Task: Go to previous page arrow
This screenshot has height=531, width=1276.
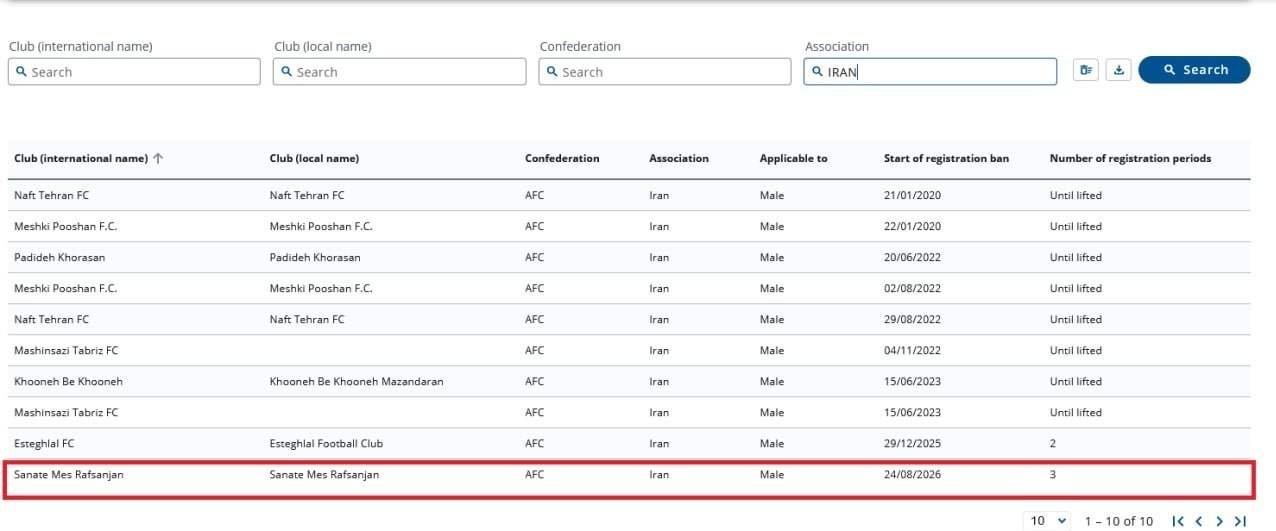Action: [x=1199, y=521]
